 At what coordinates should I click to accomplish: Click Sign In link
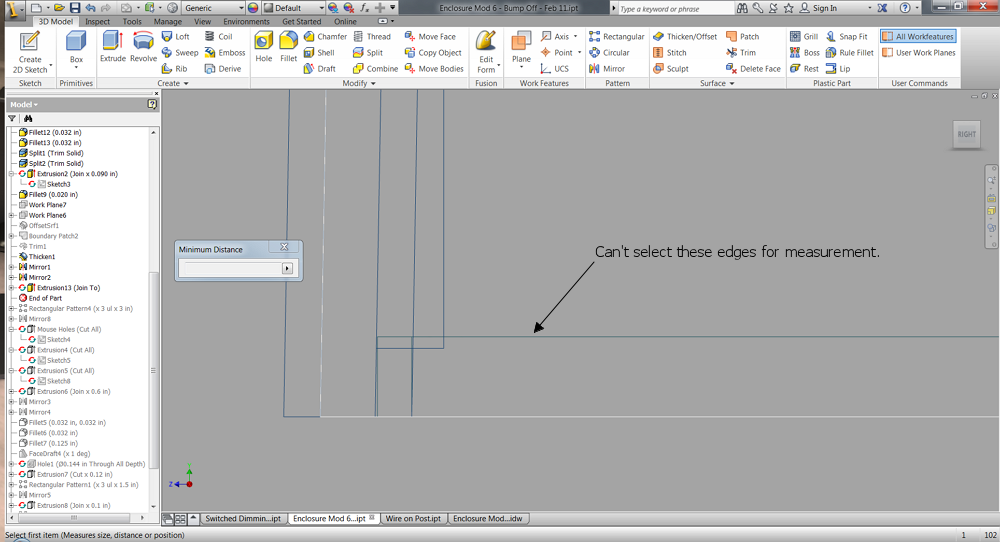[x=824, y=8]
